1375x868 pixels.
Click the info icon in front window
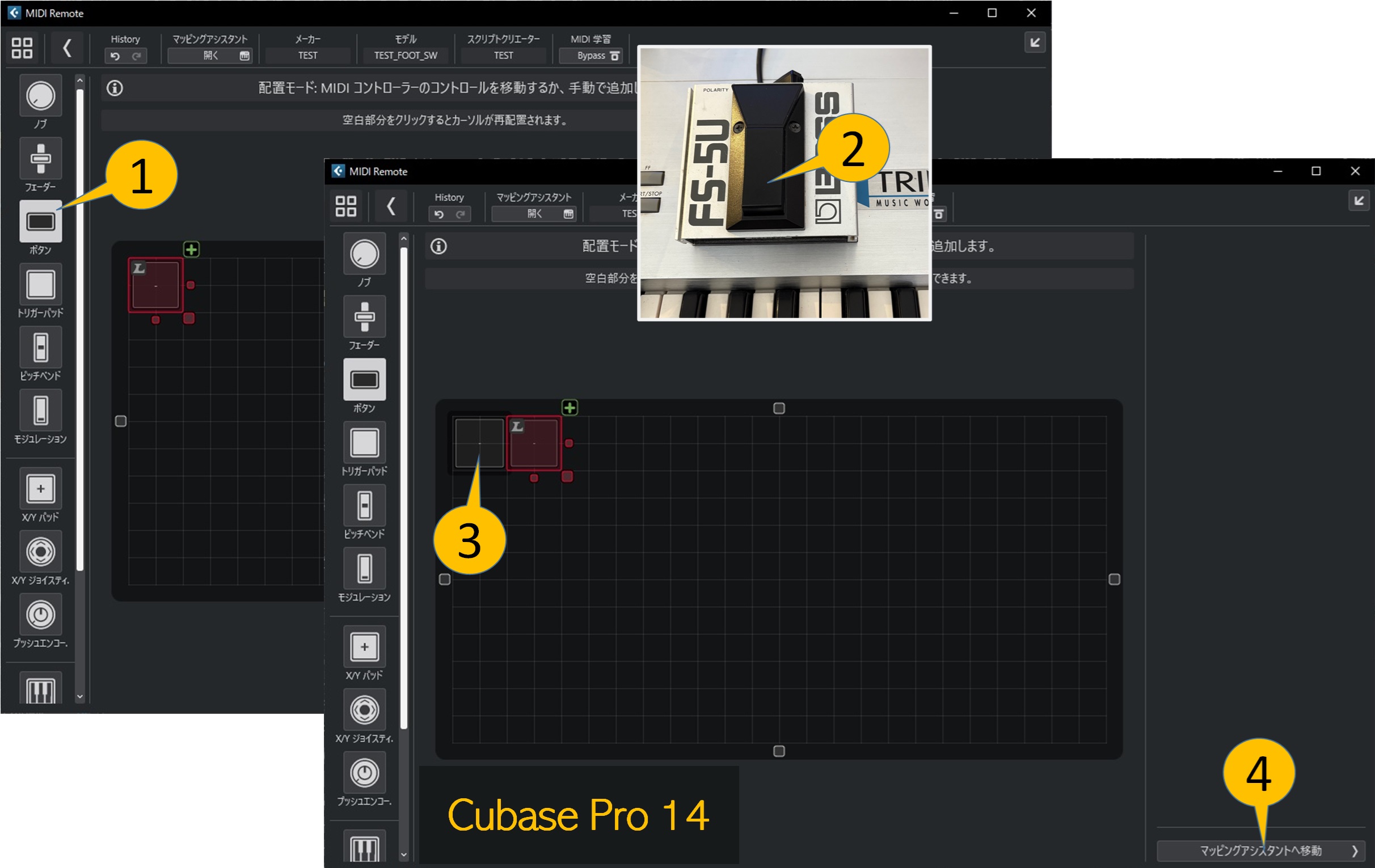[x=438, y=247]
